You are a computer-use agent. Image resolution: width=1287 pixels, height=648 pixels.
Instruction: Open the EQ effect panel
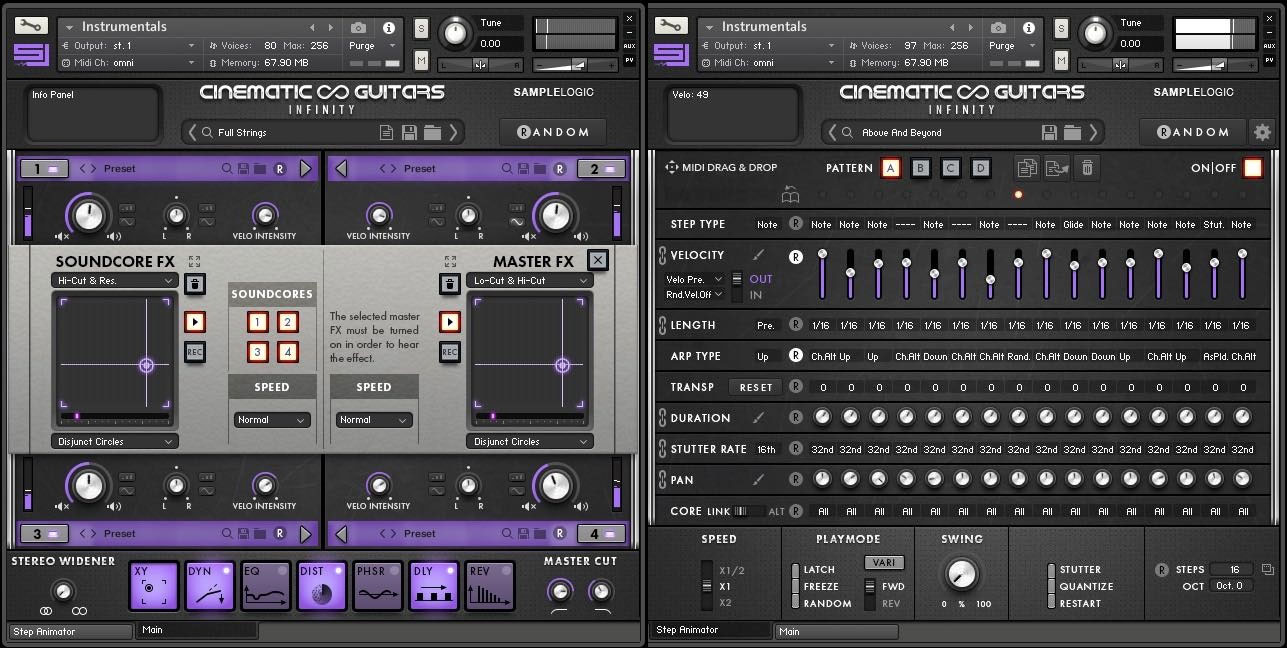click(x=266, y=586)
